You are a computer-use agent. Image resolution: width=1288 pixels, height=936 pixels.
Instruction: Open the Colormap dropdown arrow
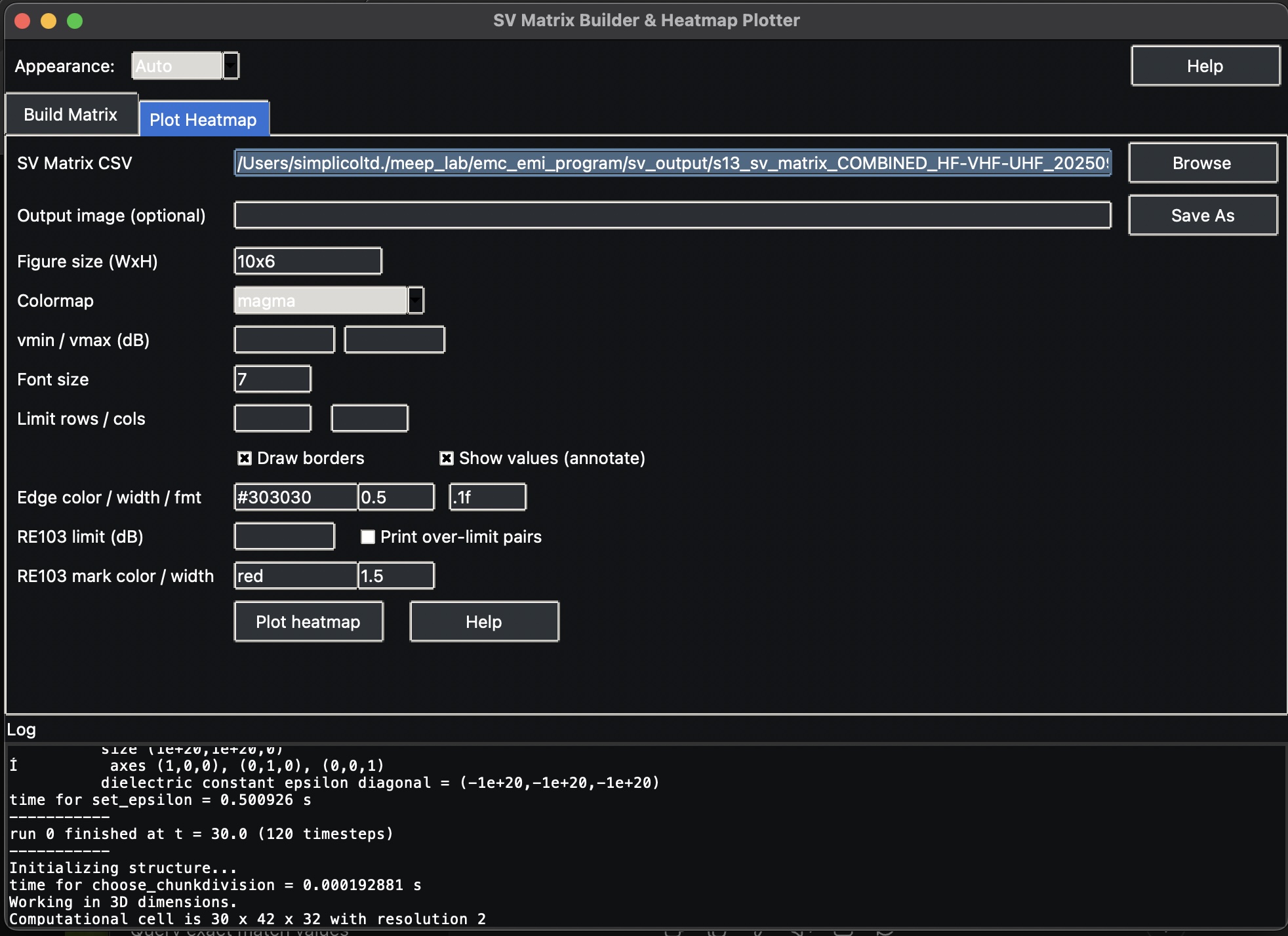coord(416,300)
